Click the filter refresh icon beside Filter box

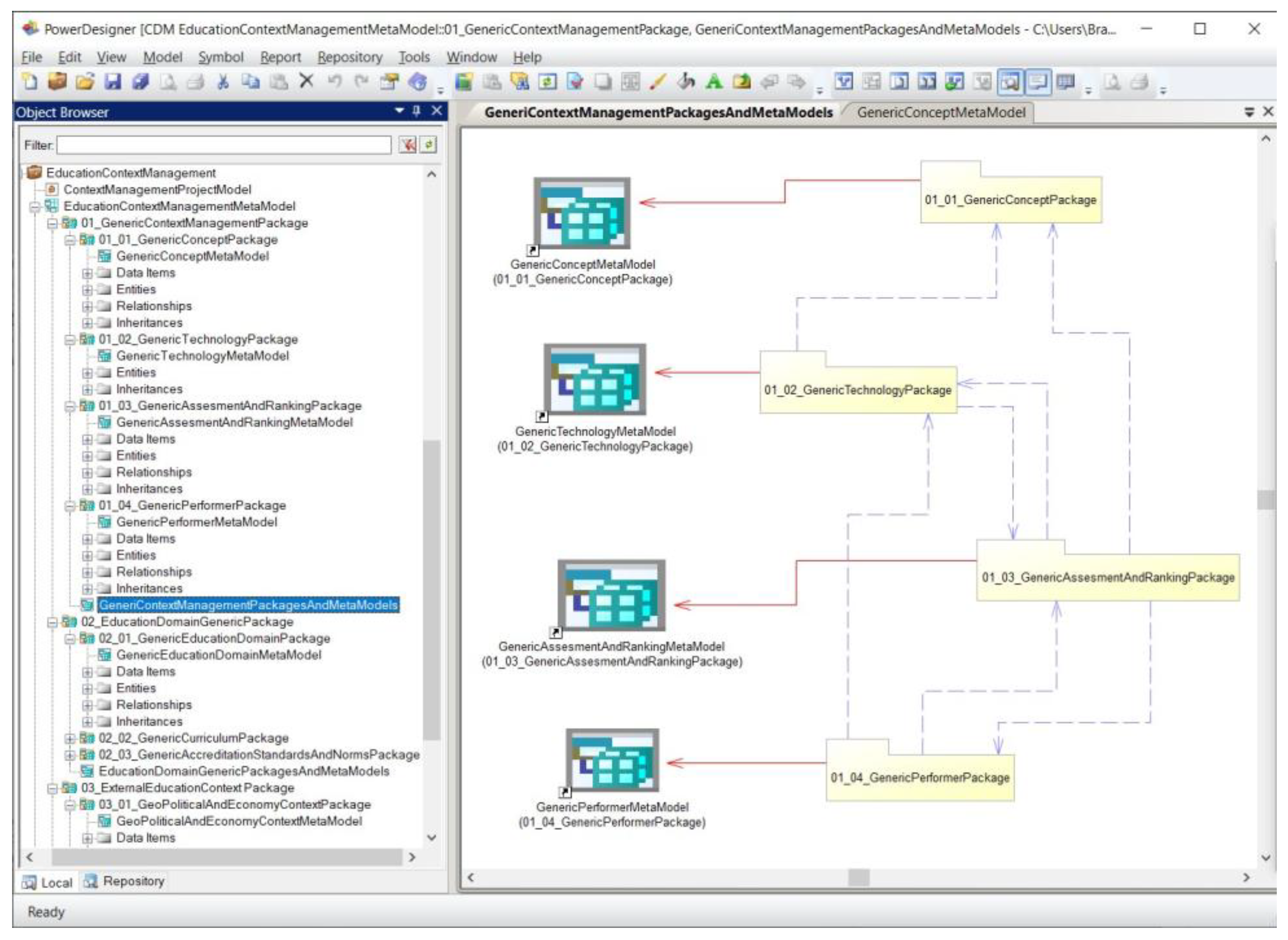[x=428, y=145]
